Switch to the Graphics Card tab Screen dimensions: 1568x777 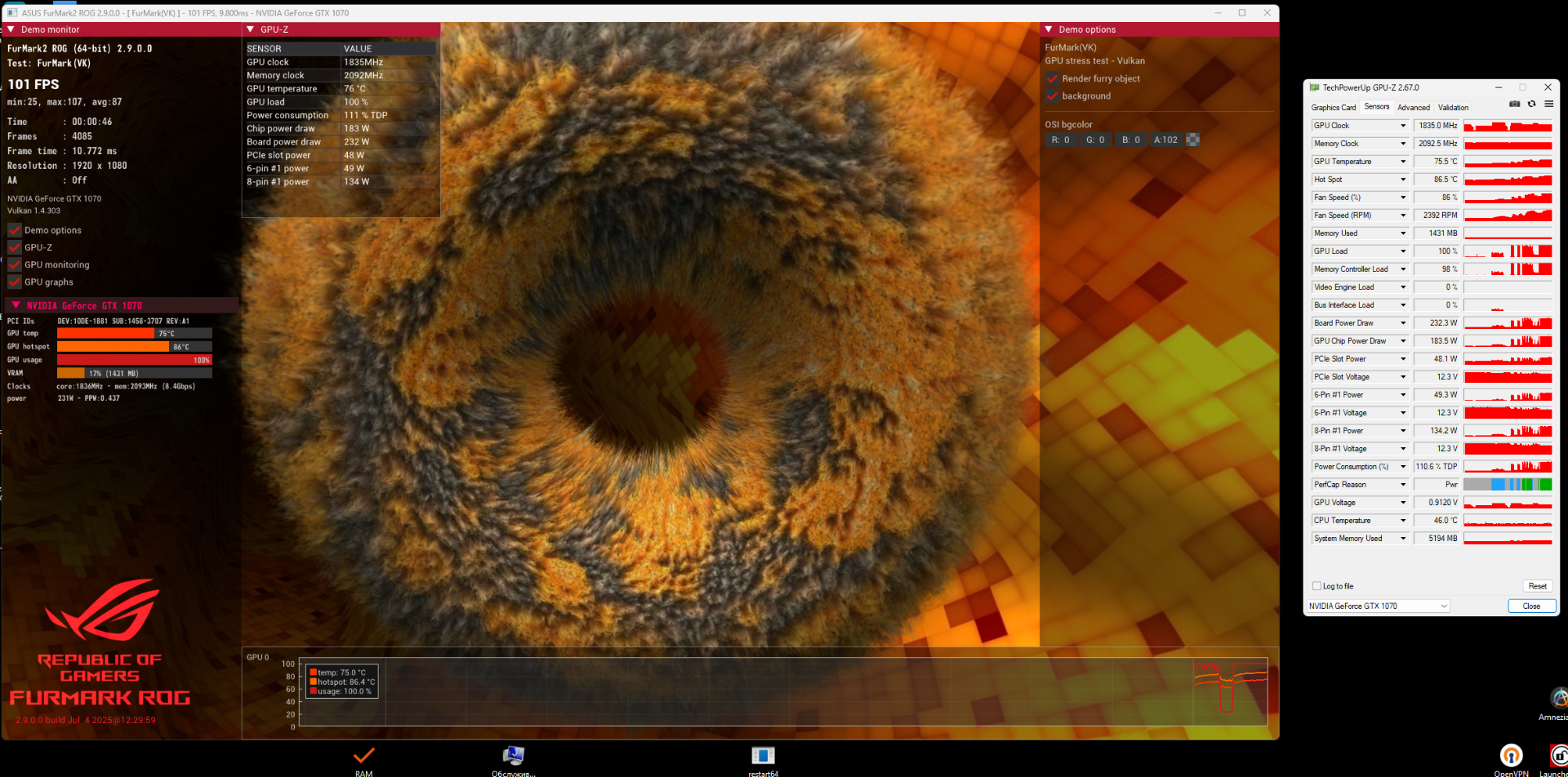[x=1334, y=108]
